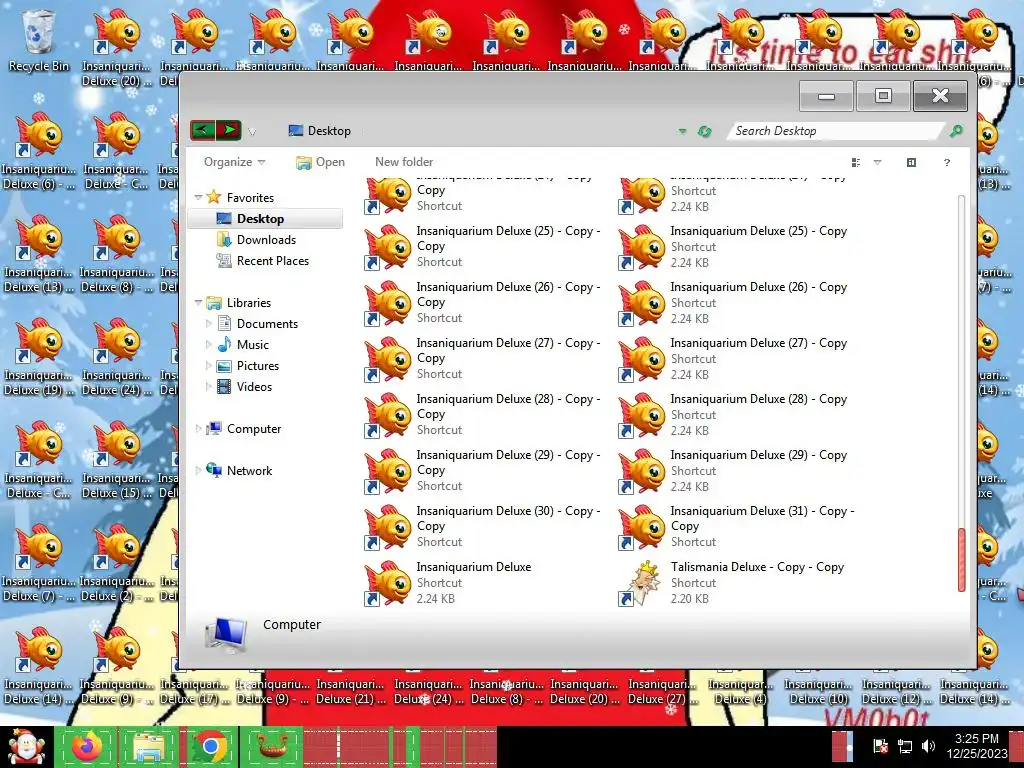Open the Organize menu
Image resolution: width=1024 pixels, height=768 pixels.
pyautogui.click(x=234, y=162)
